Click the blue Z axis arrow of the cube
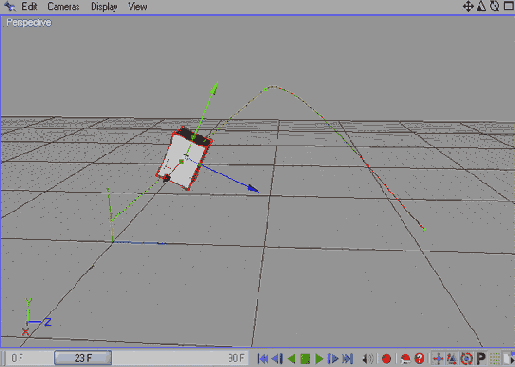This screenshot has height=367, width=515. click(253, 188)
